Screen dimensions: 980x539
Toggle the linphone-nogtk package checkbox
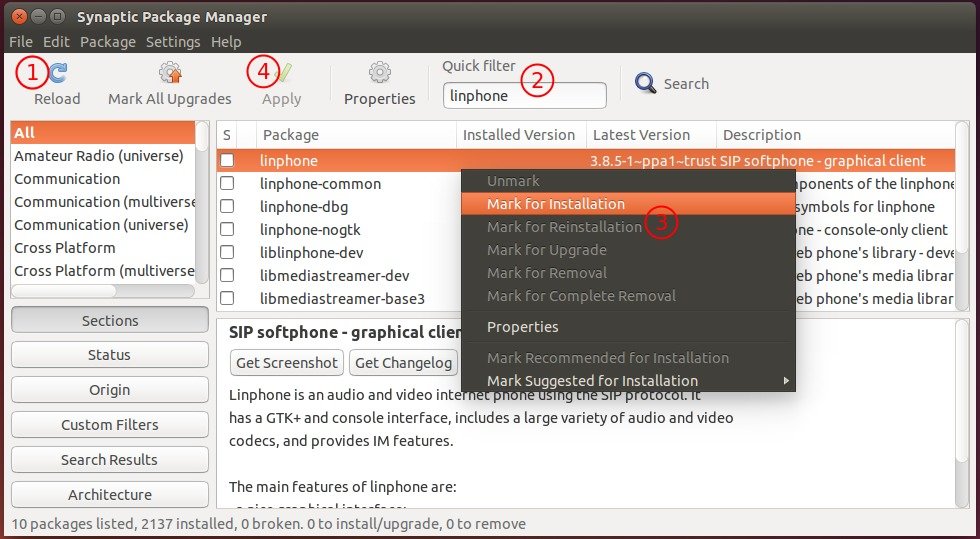coord(227,229)
